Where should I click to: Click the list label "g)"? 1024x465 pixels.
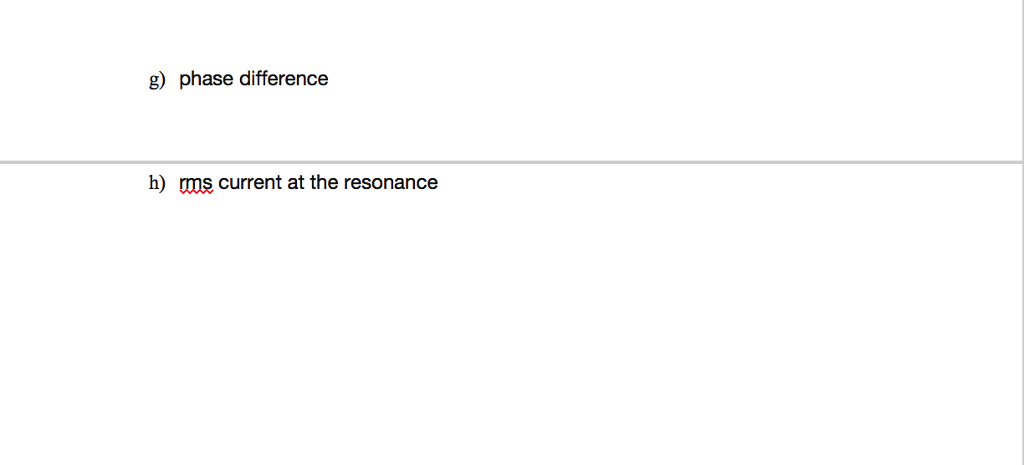157,80
